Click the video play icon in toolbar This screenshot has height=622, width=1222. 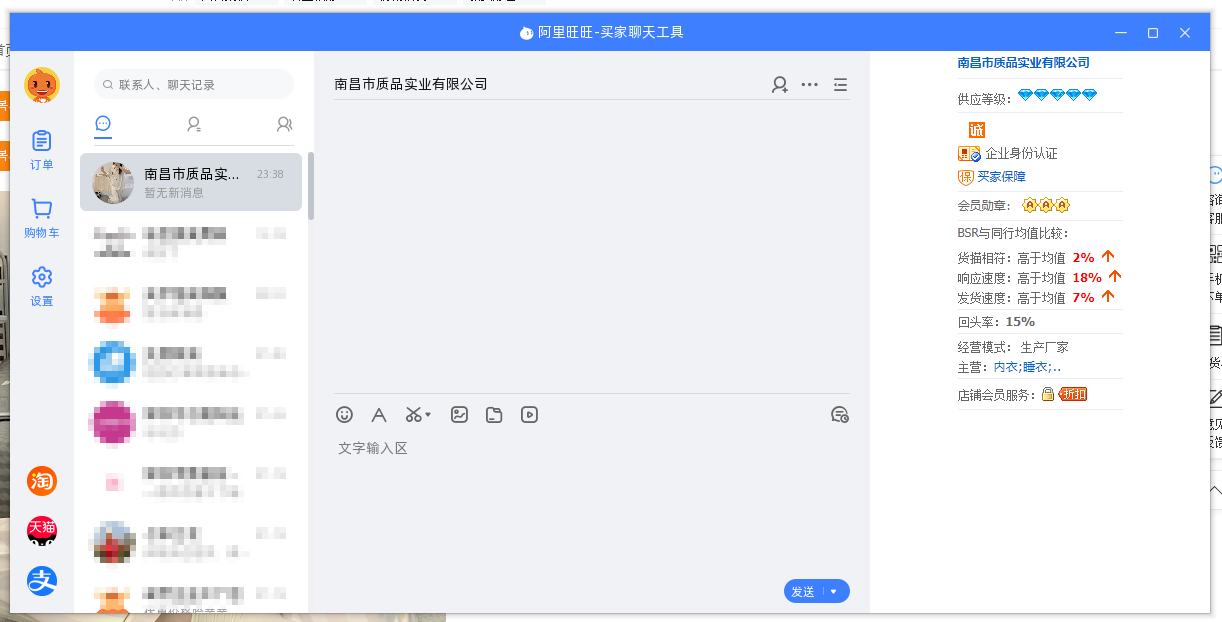coord(529,414)
